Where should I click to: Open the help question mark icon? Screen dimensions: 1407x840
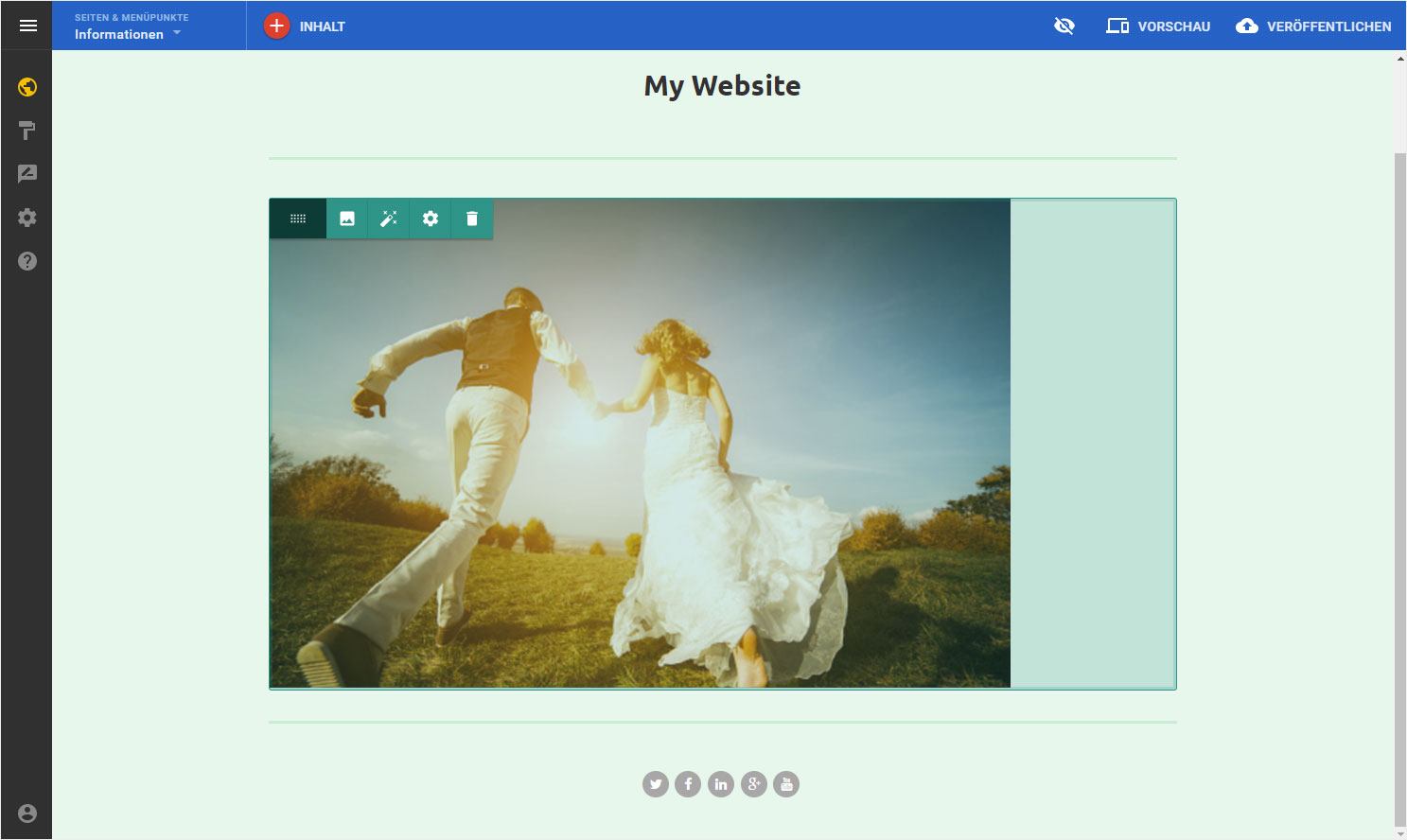pos(27,261)
